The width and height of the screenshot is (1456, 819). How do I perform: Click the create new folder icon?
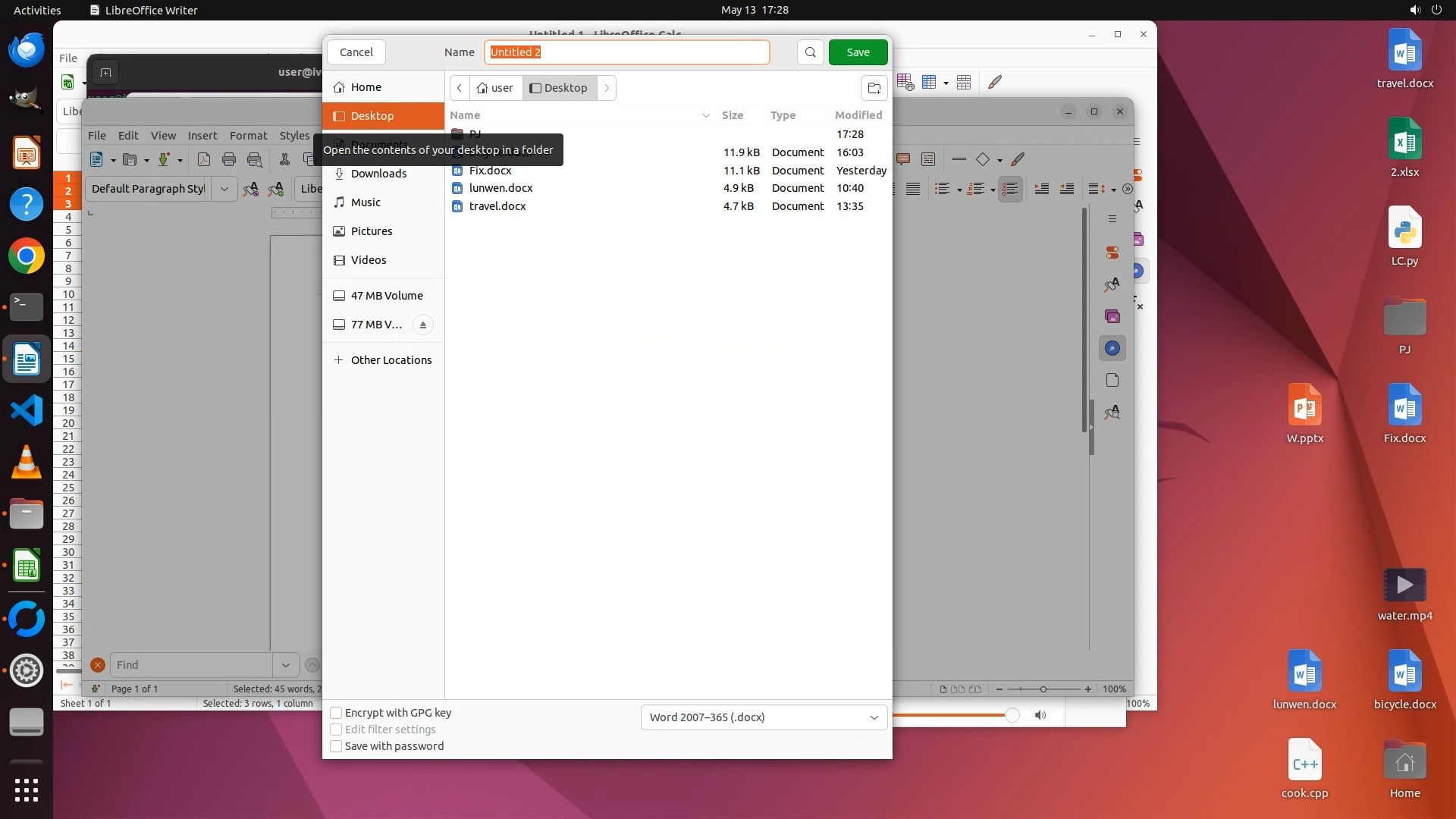coord(874,88)
